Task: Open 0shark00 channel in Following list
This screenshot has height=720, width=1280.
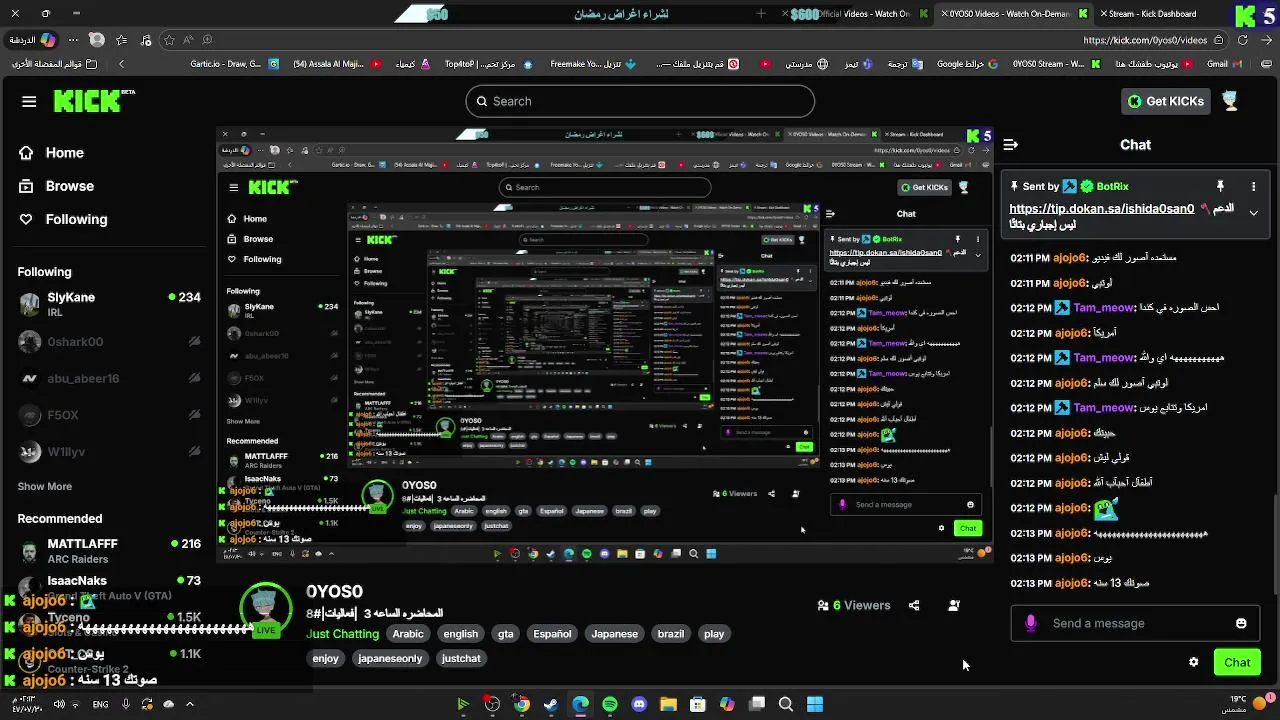Action: click(x=108, y=342)
